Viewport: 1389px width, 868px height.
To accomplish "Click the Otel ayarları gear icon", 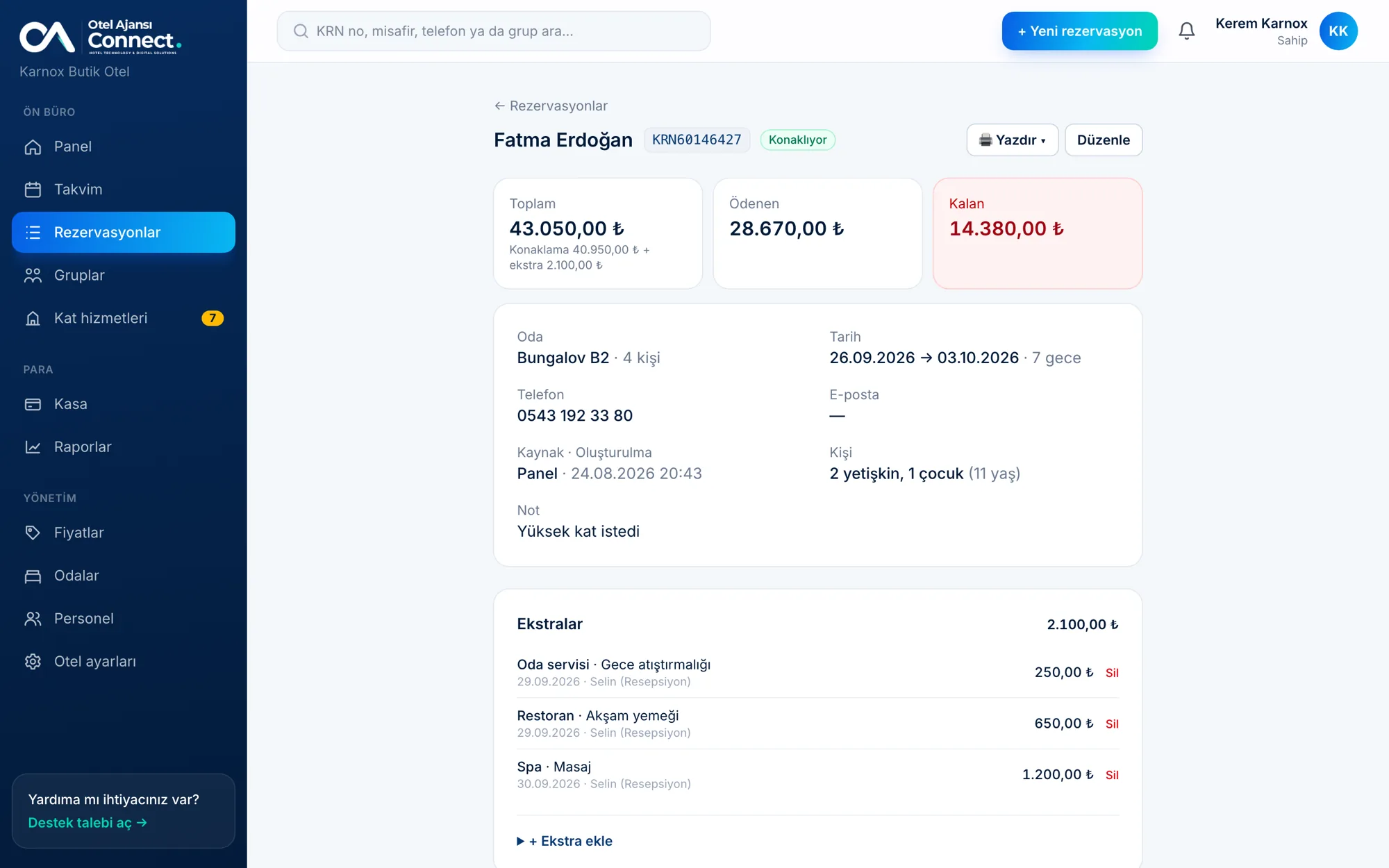I will click(33, 662).
